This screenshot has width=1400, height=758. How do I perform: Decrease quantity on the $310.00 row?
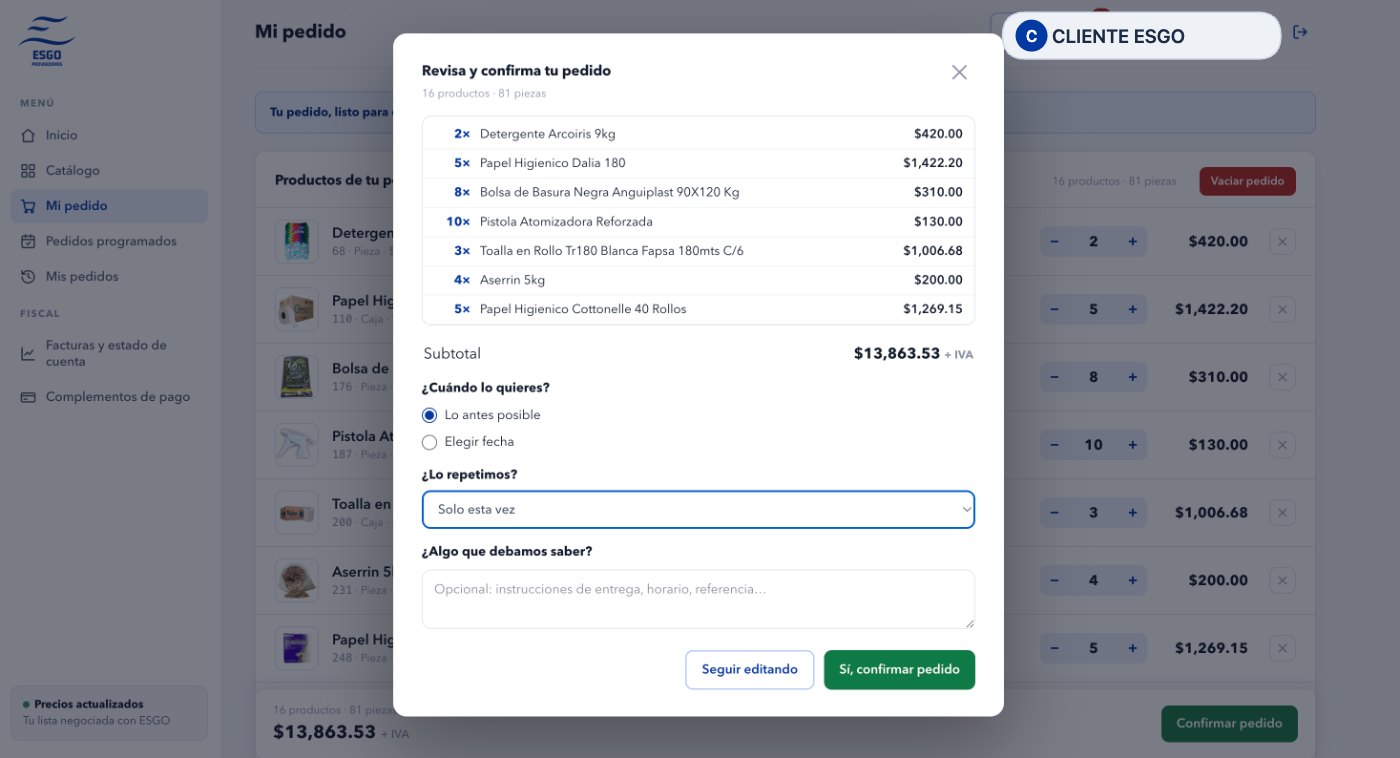click(1054, 377)
